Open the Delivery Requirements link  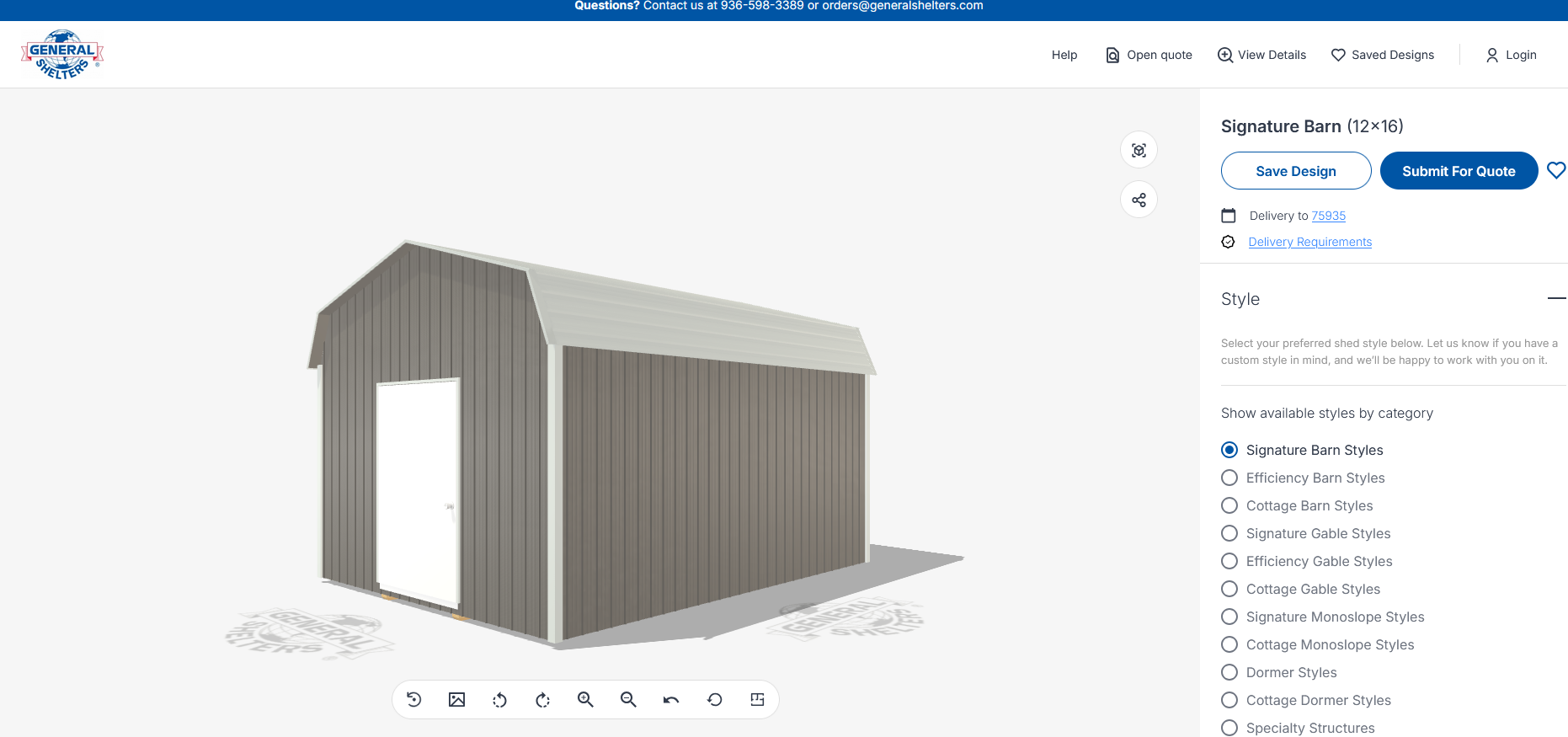pos(1309,242)
